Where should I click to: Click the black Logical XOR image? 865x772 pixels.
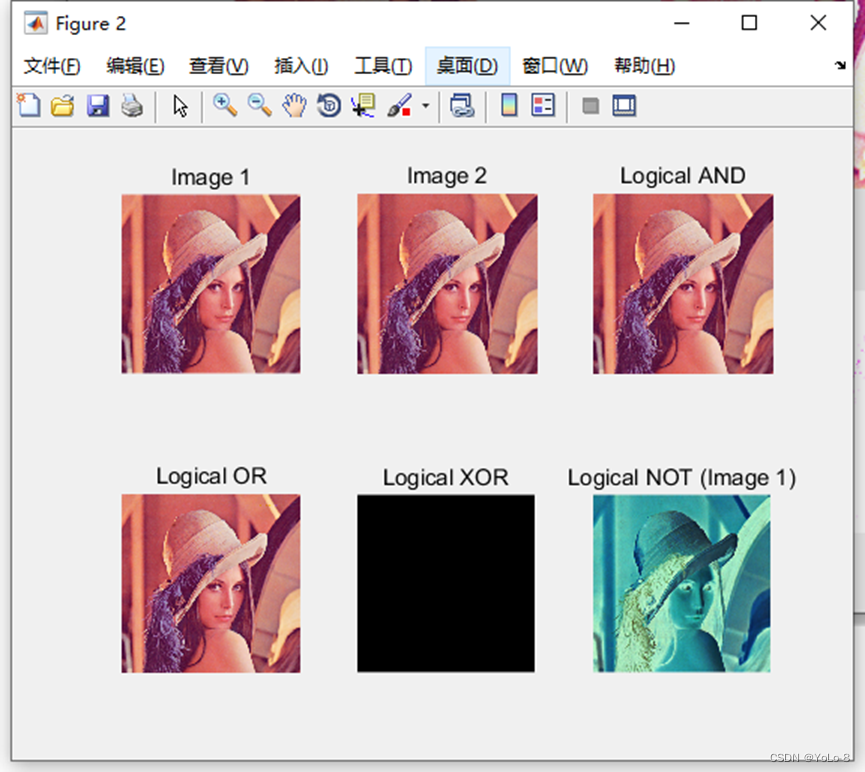(446, 583)
